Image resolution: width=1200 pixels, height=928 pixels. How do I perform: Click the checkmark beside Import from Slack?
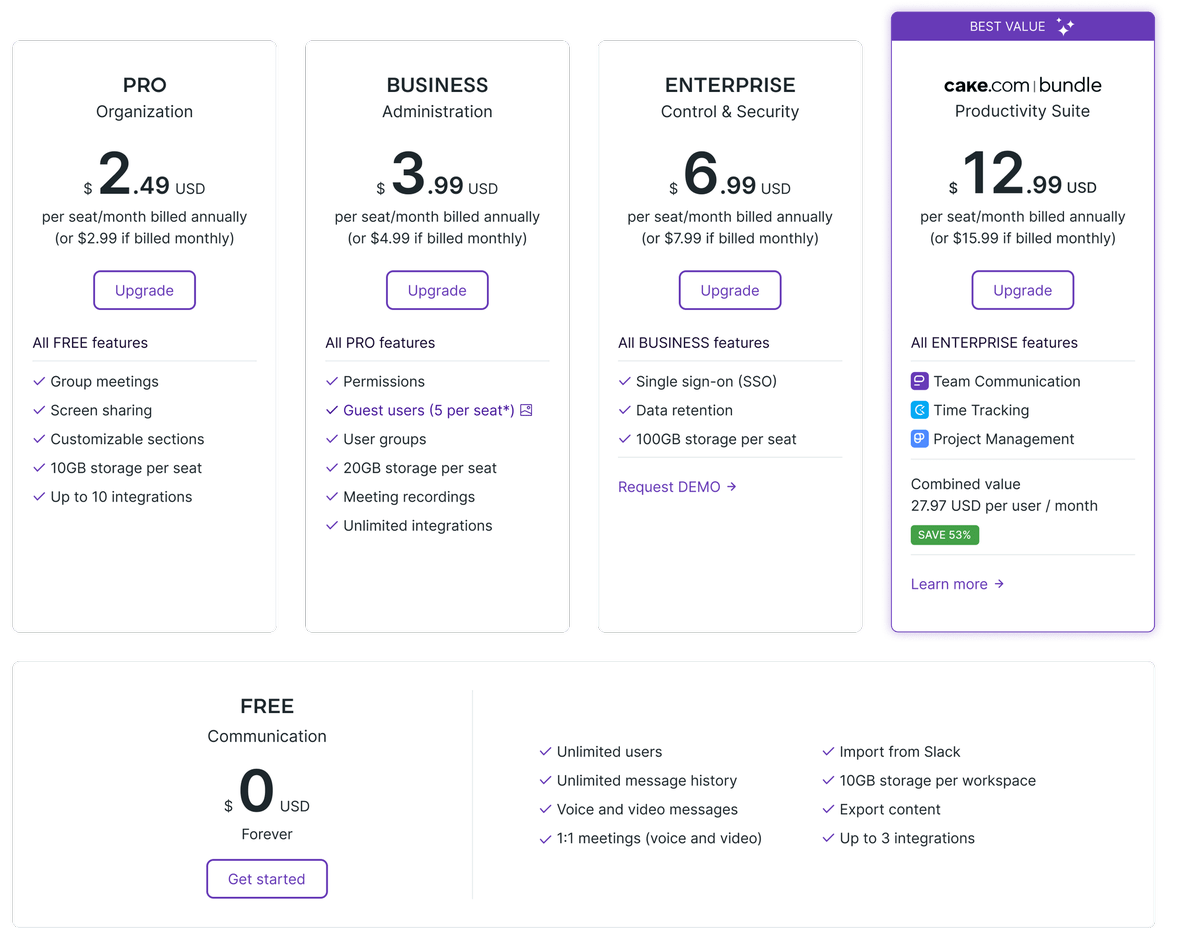point(828,751)
